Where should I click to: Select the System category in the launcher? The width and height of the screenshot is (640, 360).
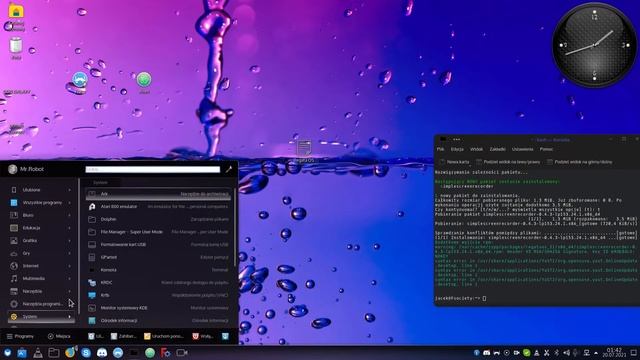(41, 317)
